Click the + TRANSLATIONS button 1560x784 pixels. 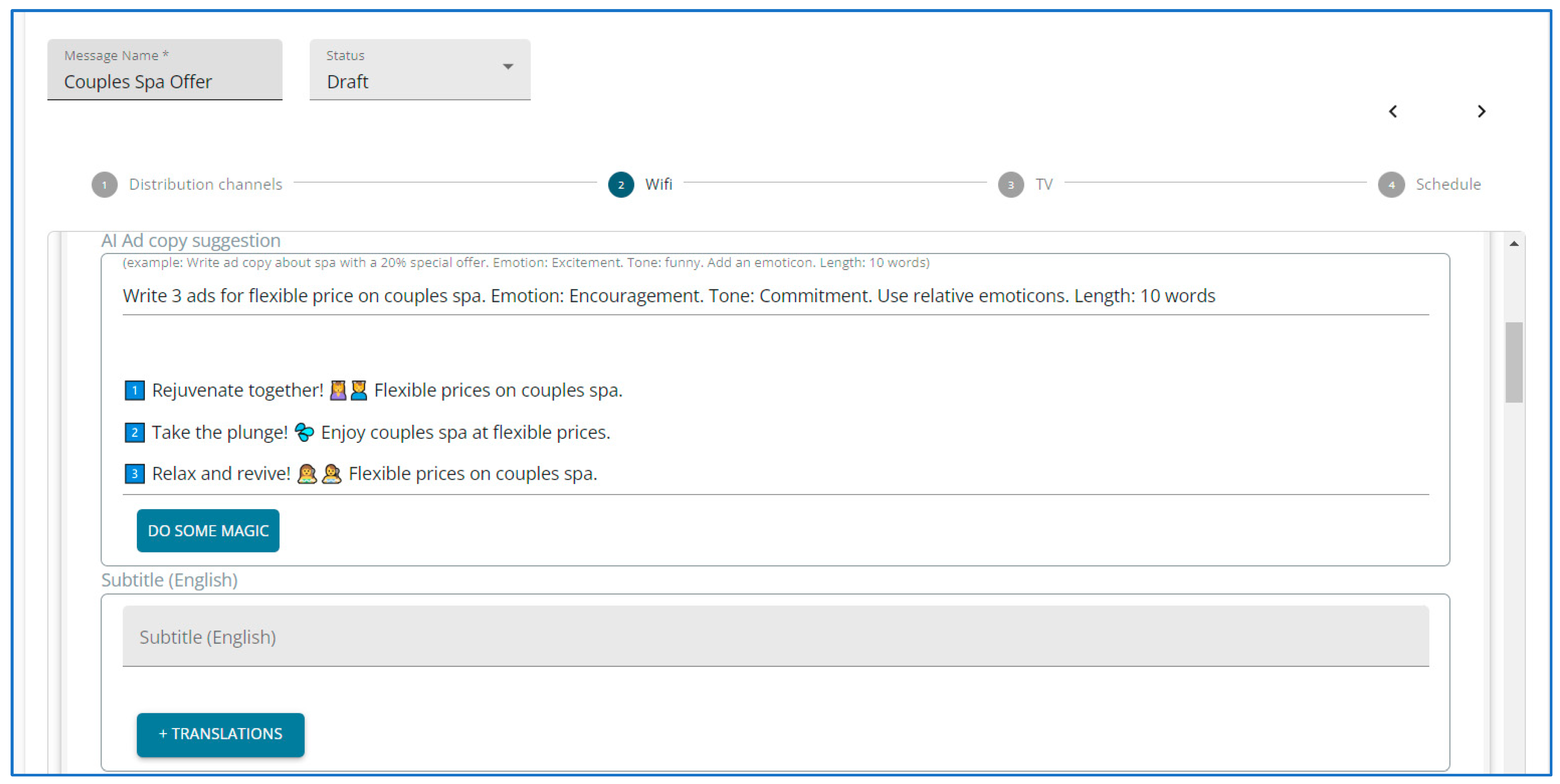221,734
